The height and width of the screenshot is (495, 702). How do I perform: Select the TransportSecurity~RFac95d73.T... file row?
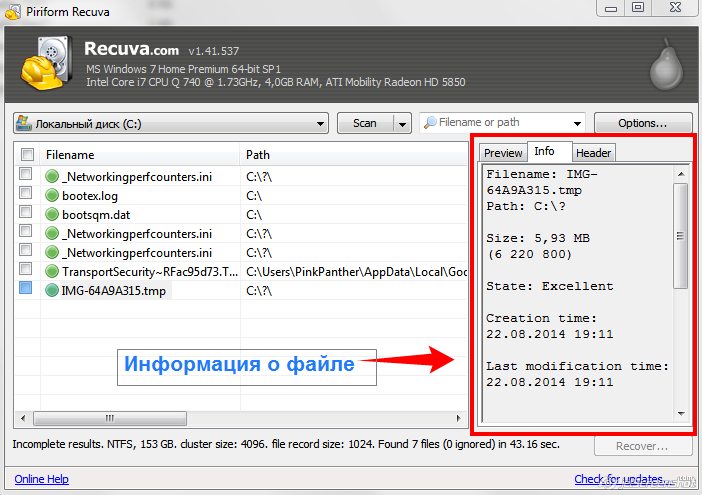pos(241,271)
